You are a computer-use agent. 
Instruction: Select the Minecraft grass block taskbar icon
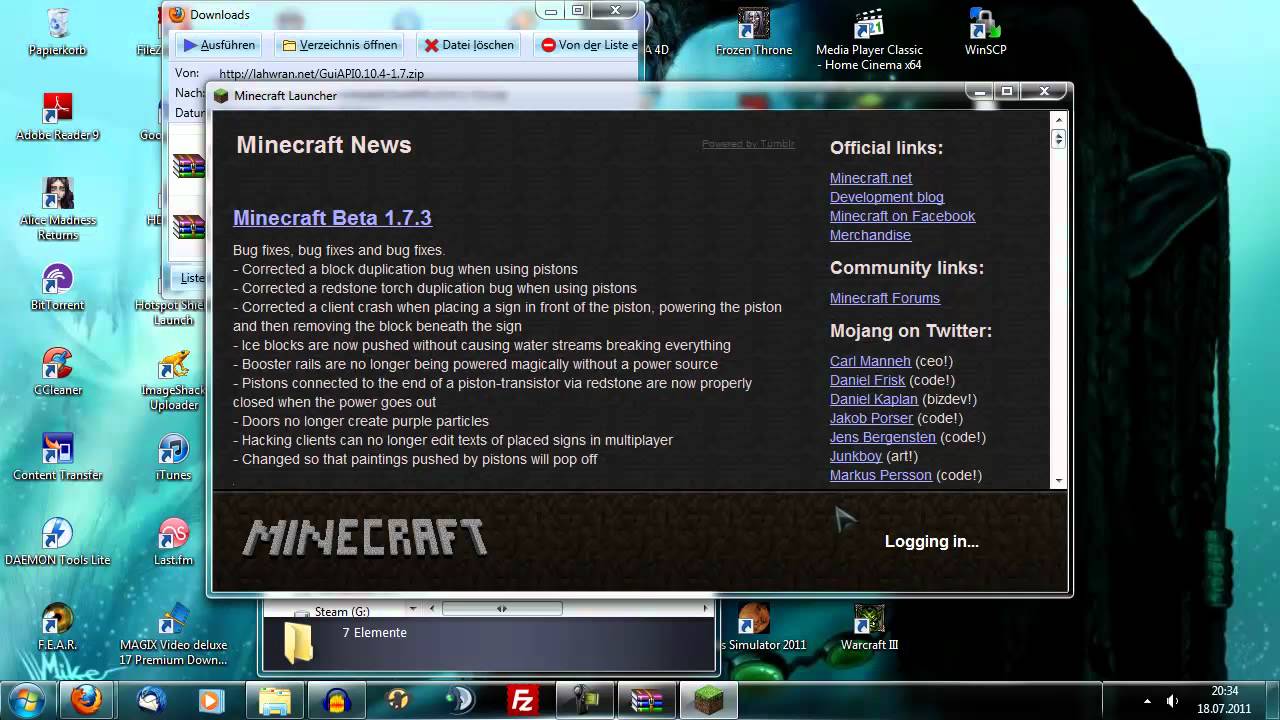coord(708,699)
